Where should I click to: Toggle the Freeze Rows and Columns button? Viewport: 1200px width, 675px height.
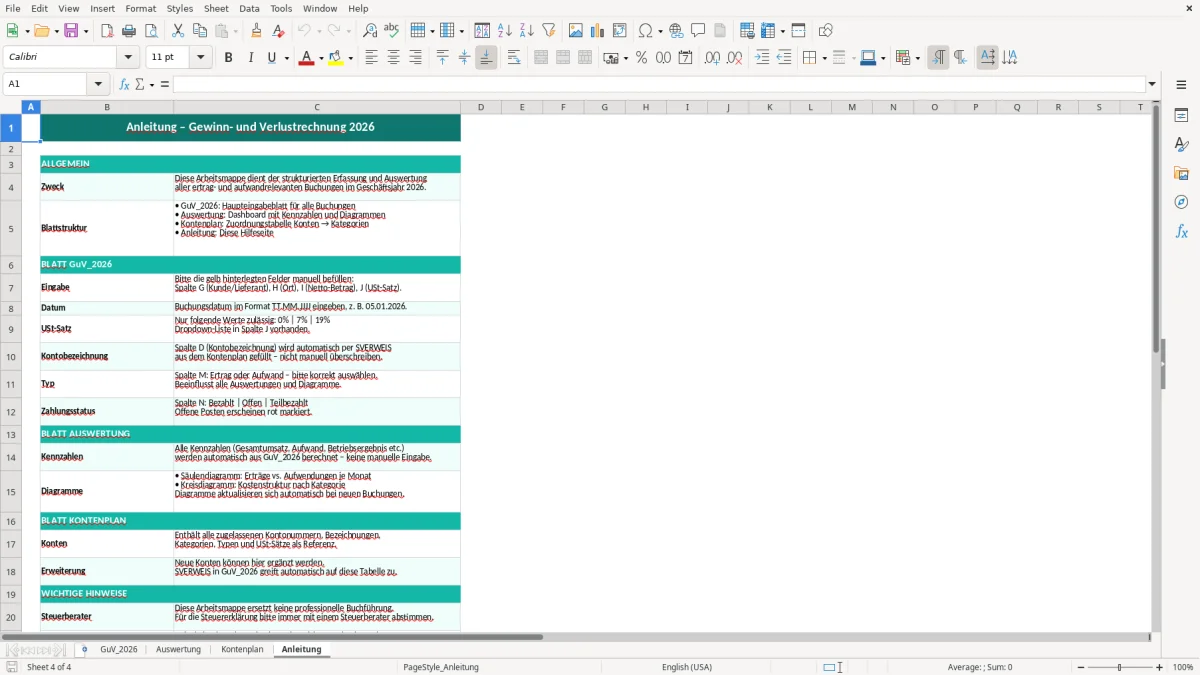(x=798, y=31)
